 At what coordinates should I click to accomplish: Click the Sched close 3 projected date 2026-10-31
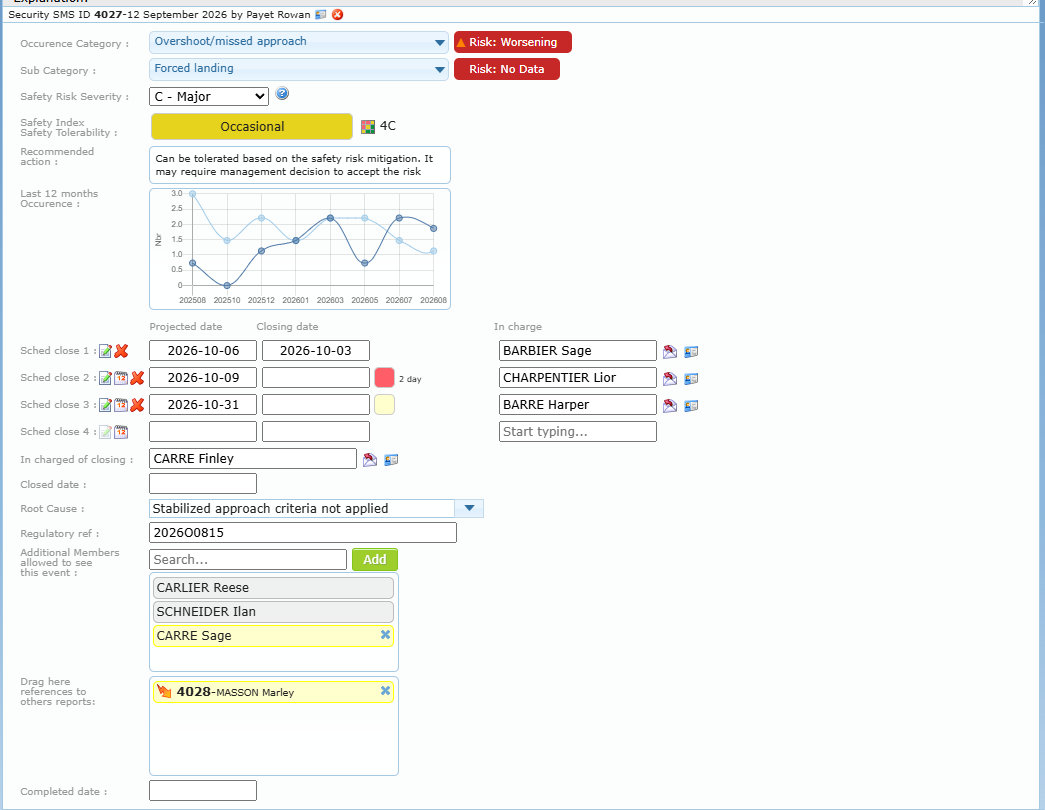tap(203, 405)
